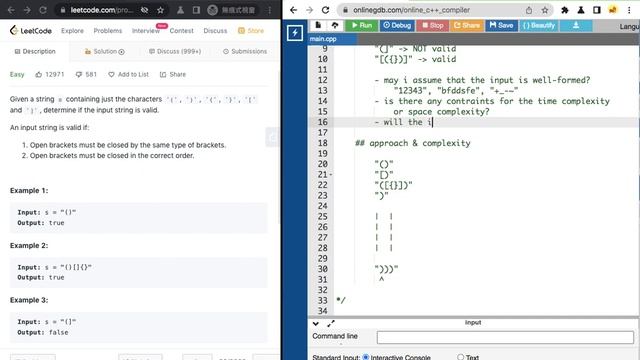Click share icon in OnlineGDB address bar
This screenshot has height=360, width=640.
(529, 10)
